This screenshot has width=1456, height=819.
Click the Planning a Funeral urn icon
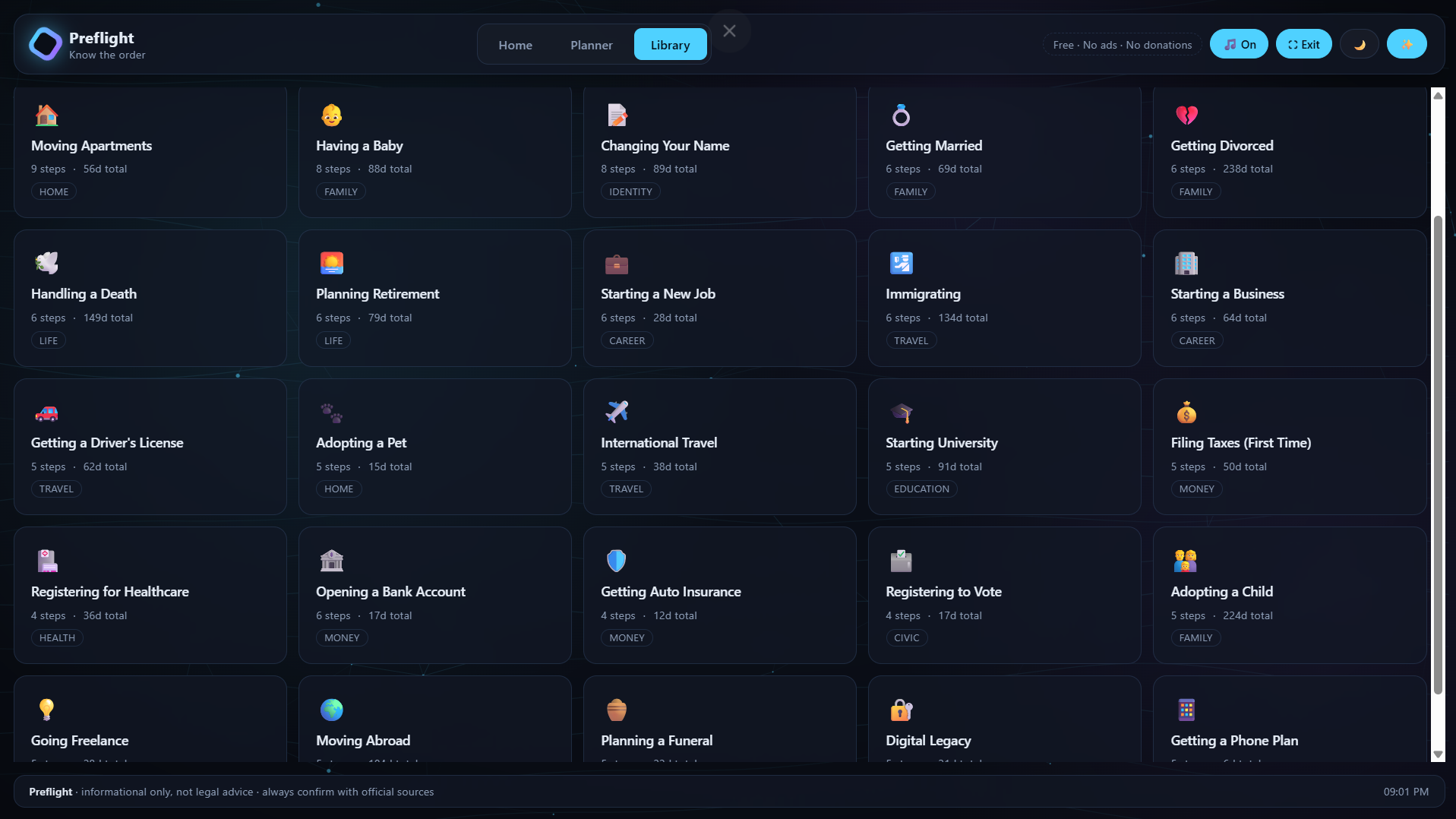[x=617, y=710]
